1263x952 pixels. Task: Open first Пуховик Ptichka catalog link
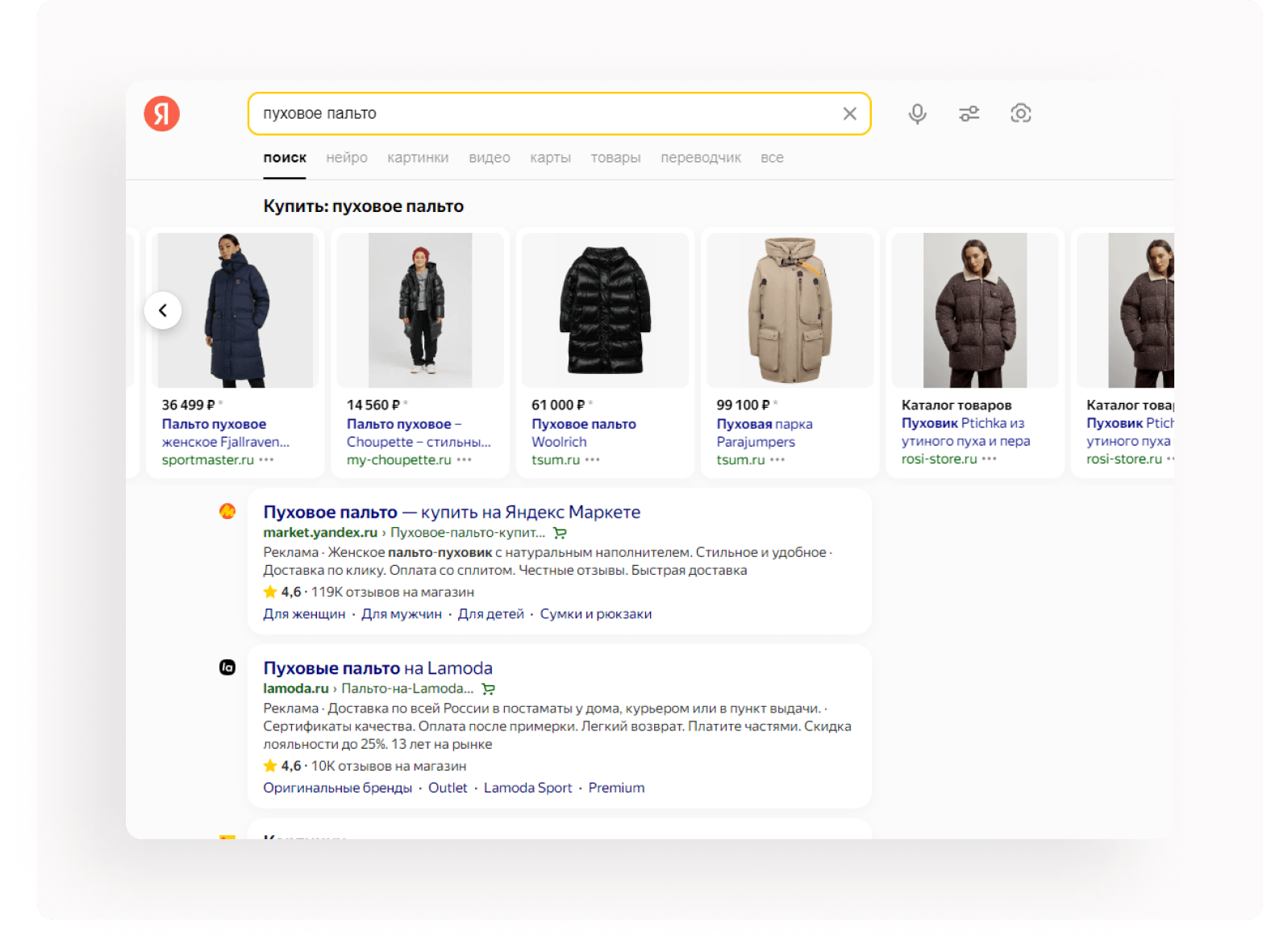965,432
